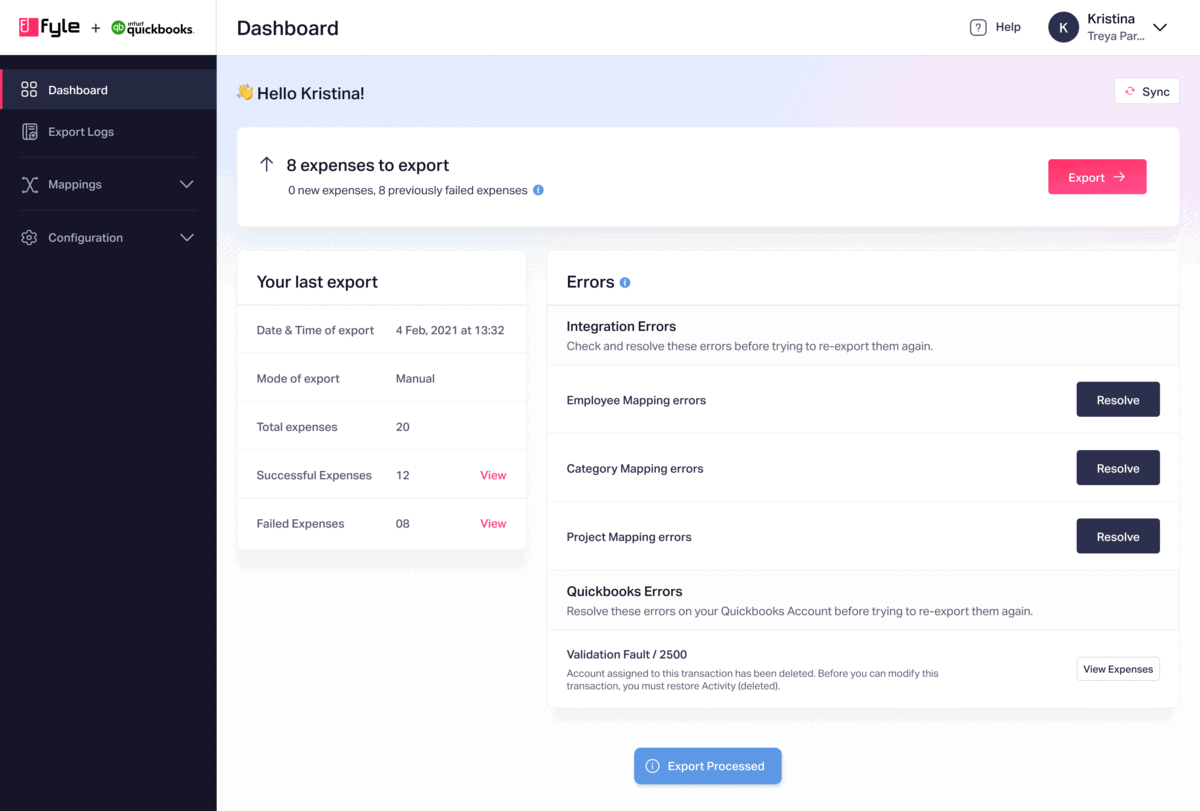Open the Kristina profile dropdown

point(1159,28)
